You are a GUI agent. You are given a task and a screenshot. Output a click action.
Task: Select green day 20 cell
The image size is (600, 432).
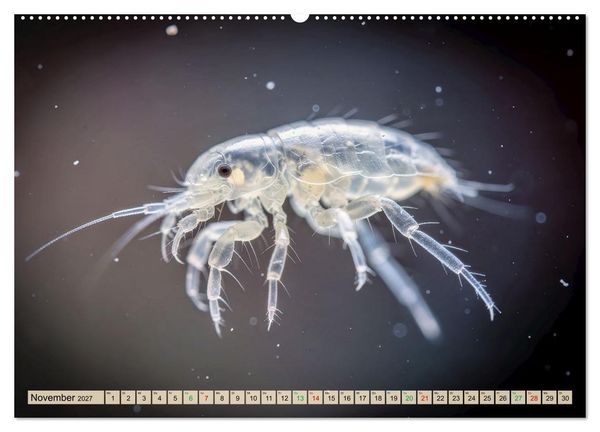409,398
